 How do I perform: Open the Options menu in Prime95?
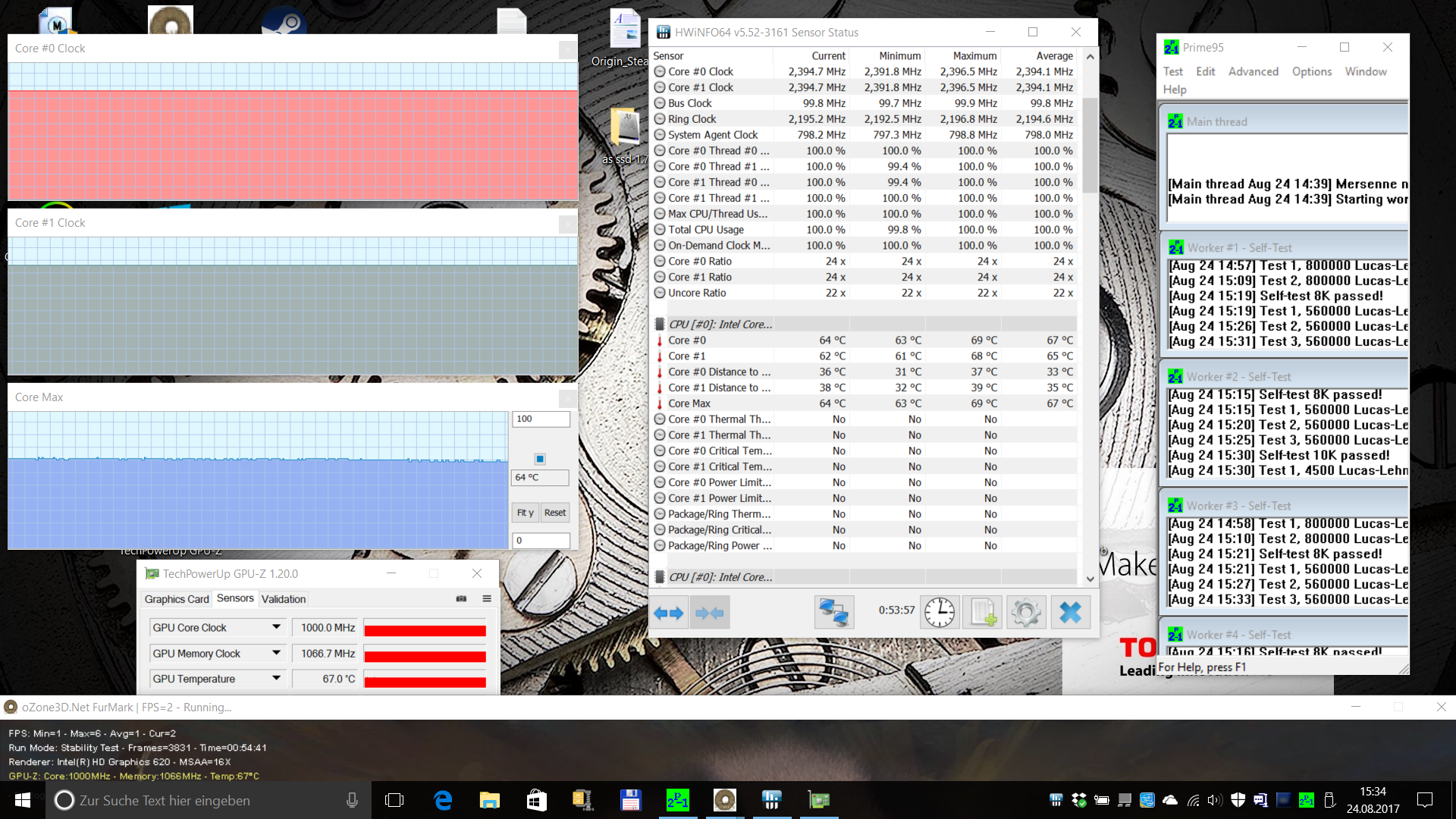[1311, 71]
